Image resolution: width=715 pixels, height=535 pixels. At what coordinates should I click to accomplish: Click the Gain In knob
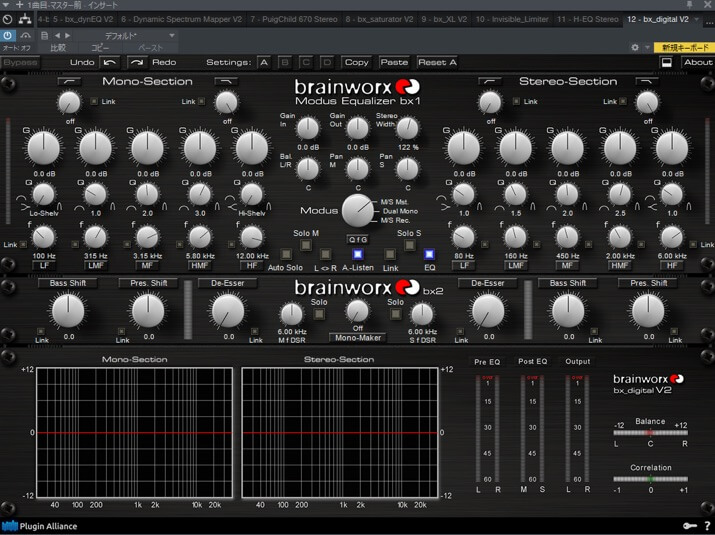(x=308, y=129)
